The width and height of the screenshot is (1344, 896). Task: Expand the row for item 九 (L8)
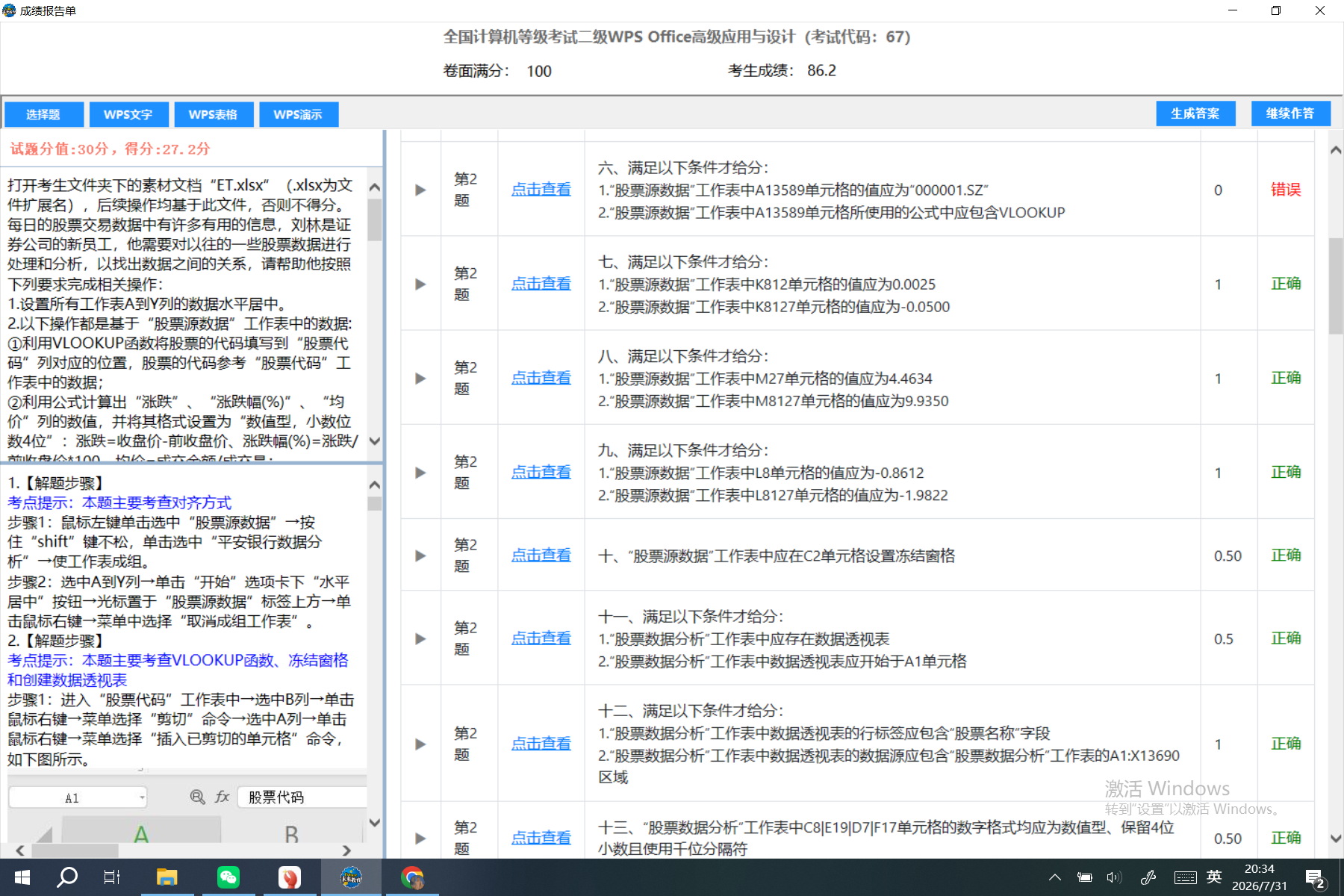click(420, 472)
